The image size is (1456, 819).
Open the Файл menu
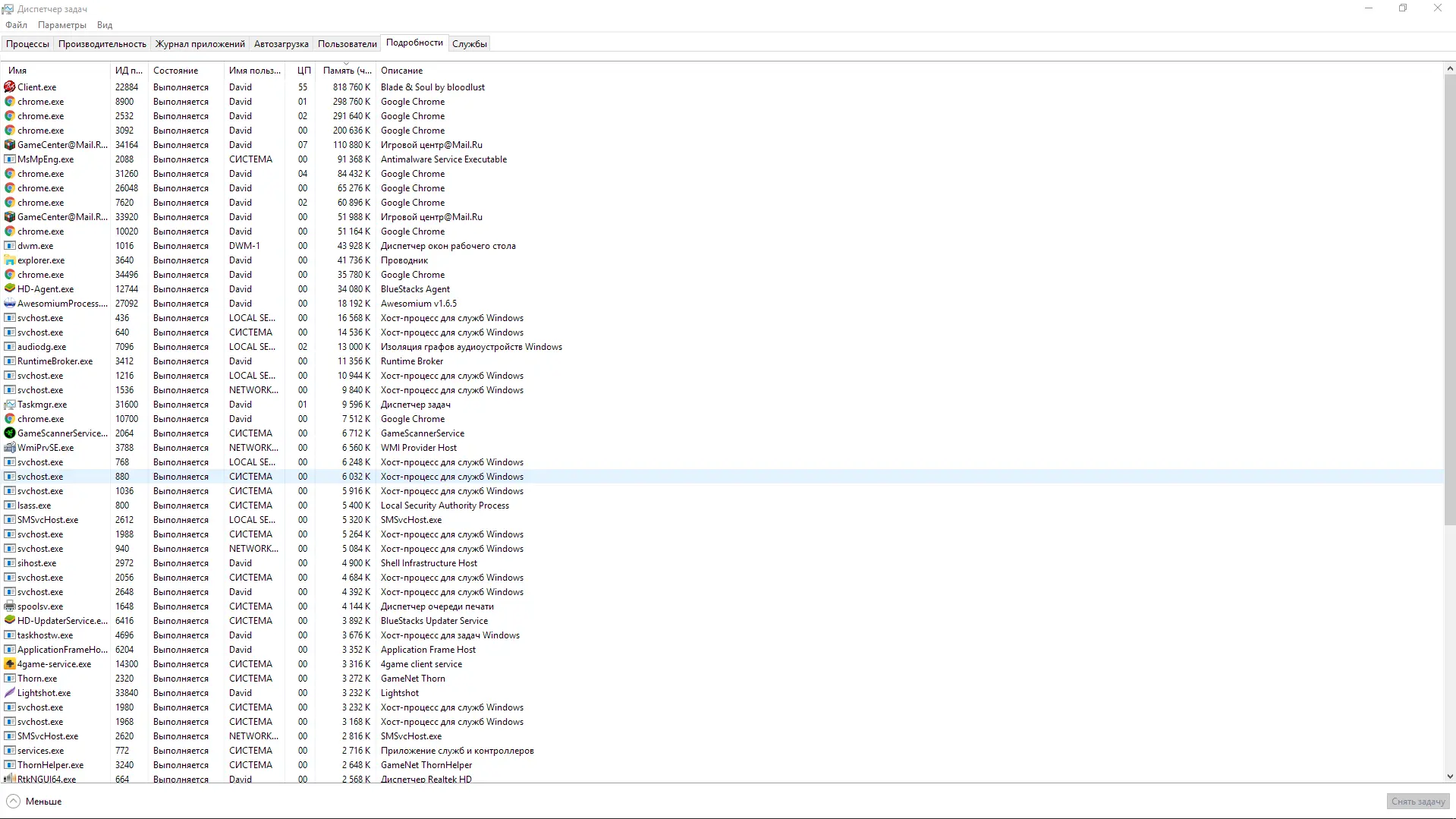pos(16,25)
